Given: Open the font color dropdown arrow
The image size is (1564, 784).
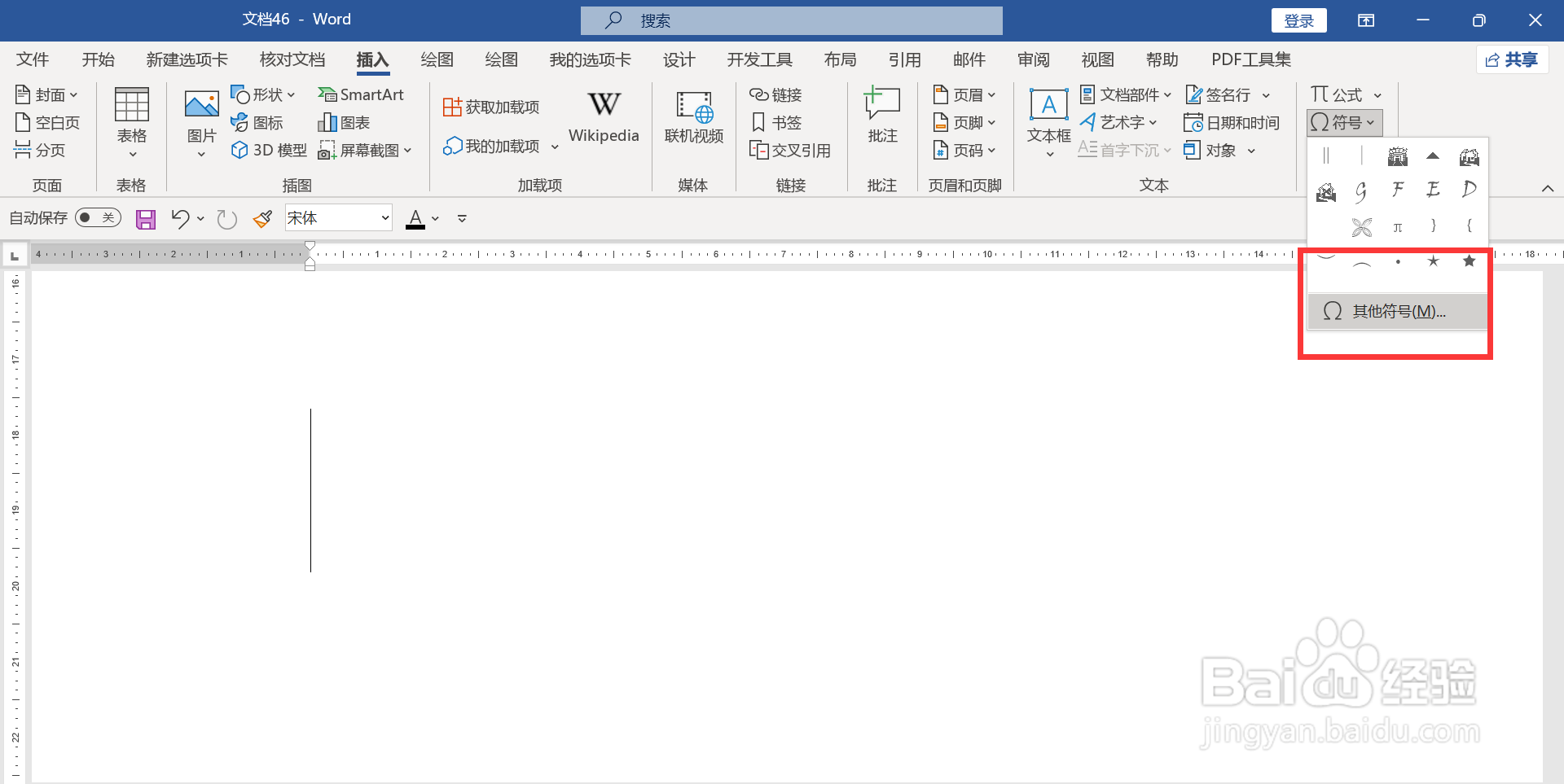Looking at the screenshot, I should [435, 218].
